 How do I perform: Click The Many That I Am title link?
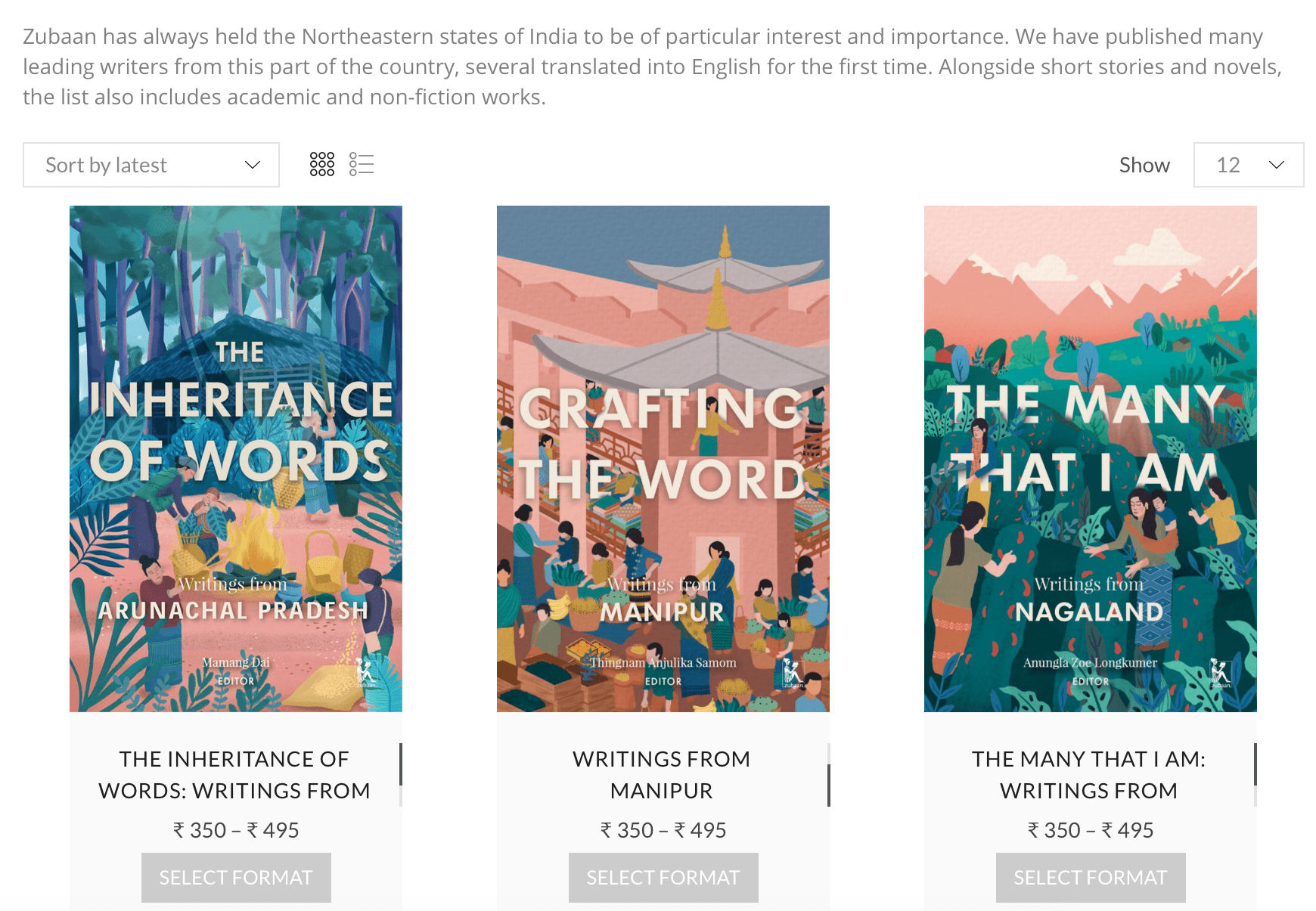pos(1089,775)
